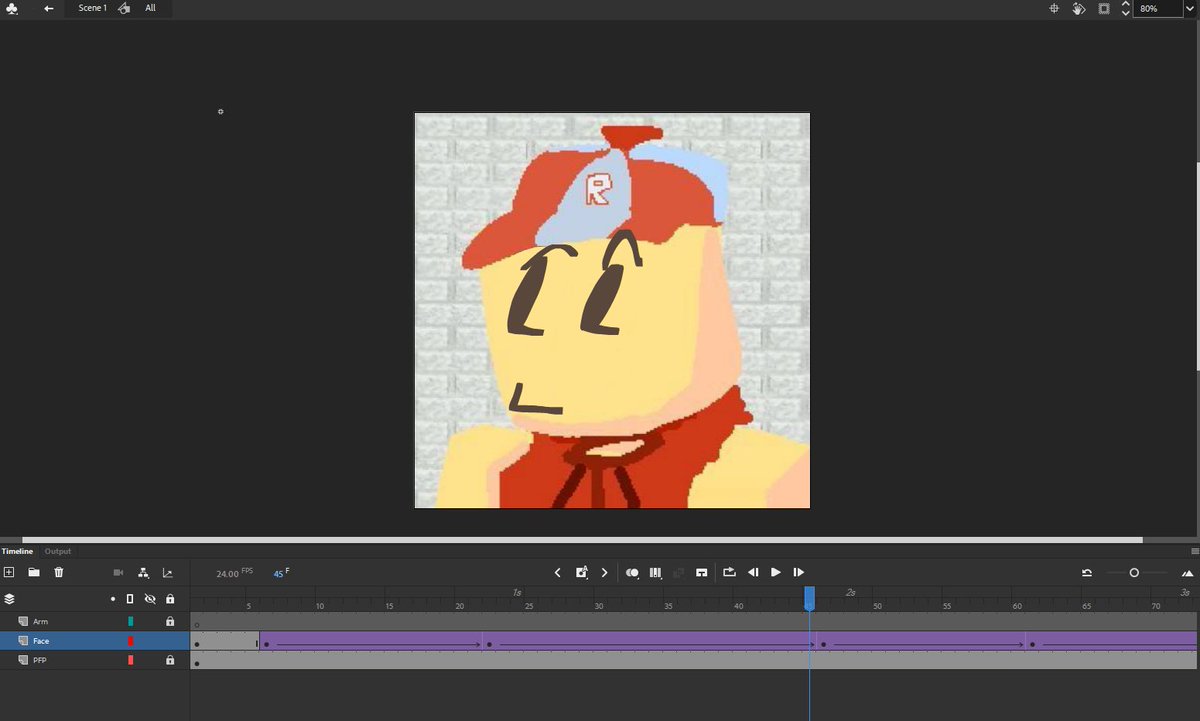Switch to the Timeline tab
The image size is (1200, 721).
pyautogui.click(x=17, y=551)
